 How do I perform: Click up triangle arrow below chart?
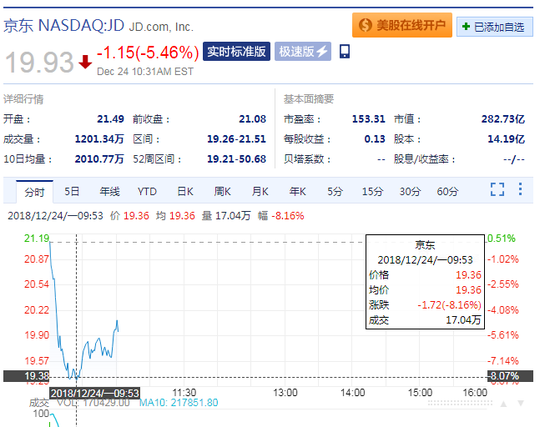503,403
